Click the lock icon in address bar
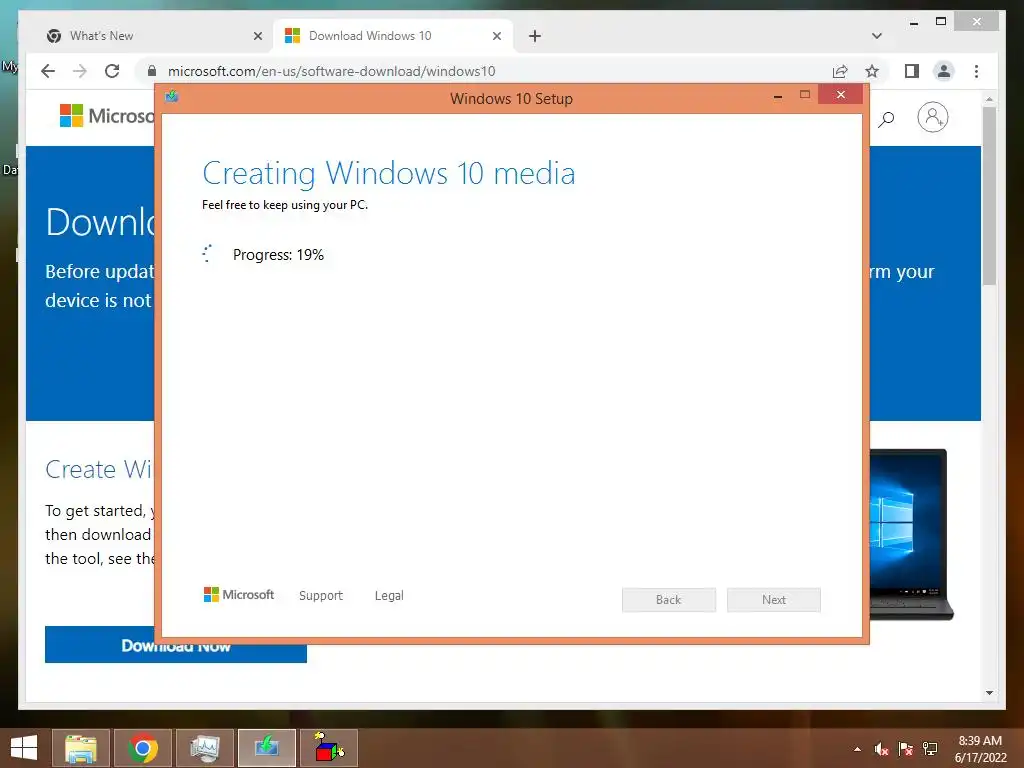Screen dimensions: 1024x768 point(152,71)
